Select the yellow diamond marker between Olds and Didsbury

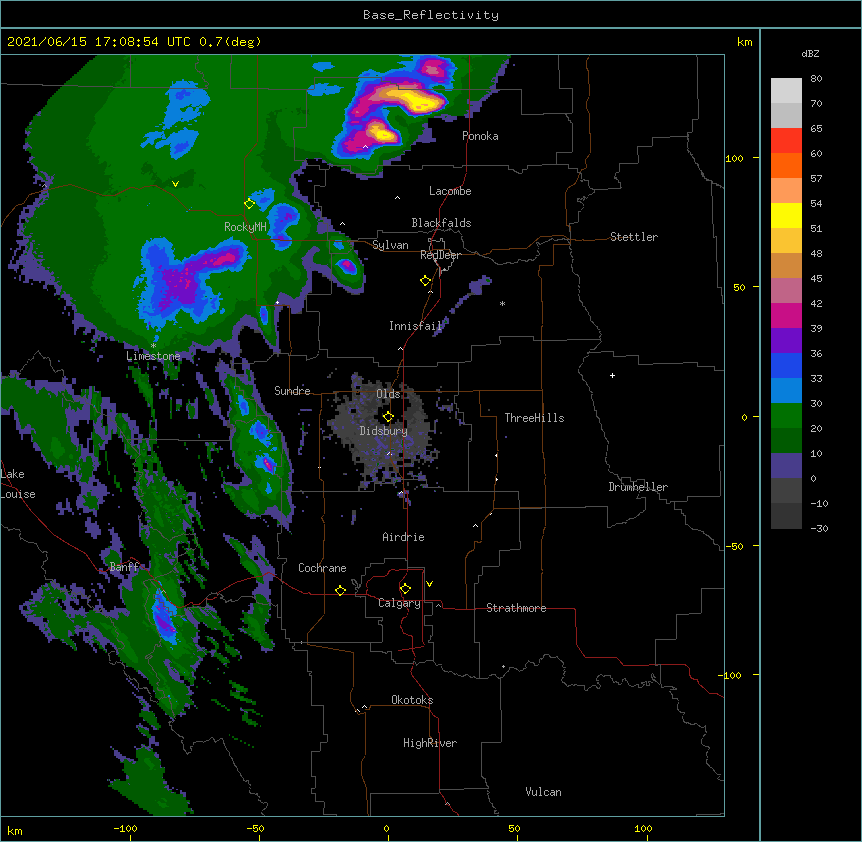click(388, 417)
